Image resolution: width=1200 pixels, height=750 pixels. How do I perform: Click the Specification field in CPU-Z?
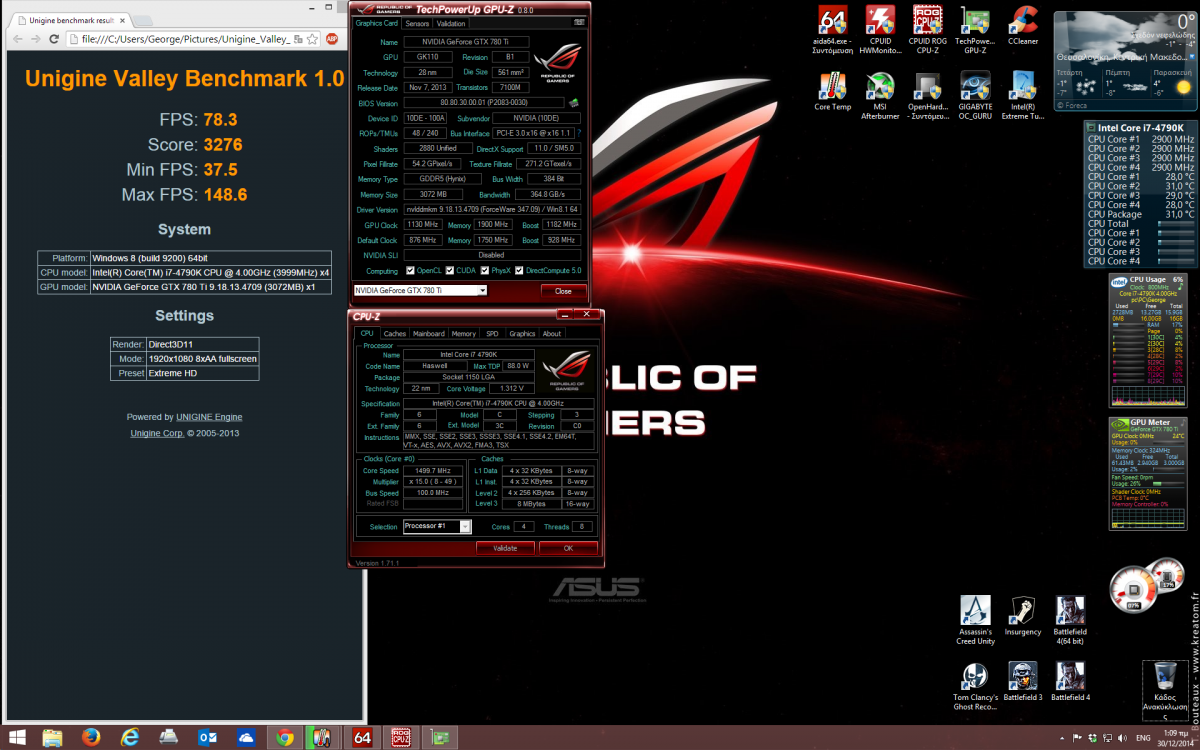coord(497,403)
